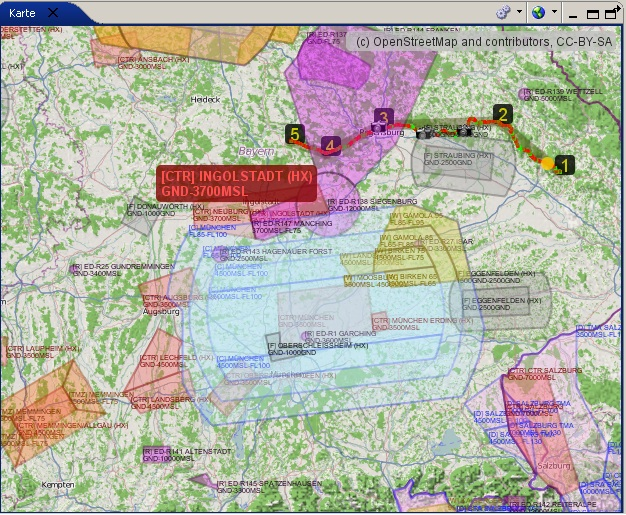The height and width of the screenshot is (515, 626).
Task: Click the OpenStreetMap contributors attribution text
Action: point(483,42)
